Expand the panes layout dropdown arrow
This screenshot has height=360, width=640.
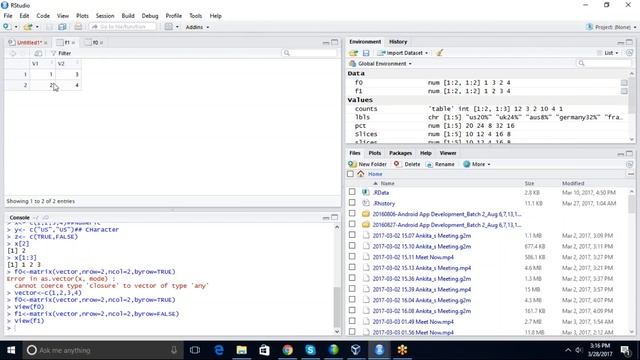click(x=177, y=27)
